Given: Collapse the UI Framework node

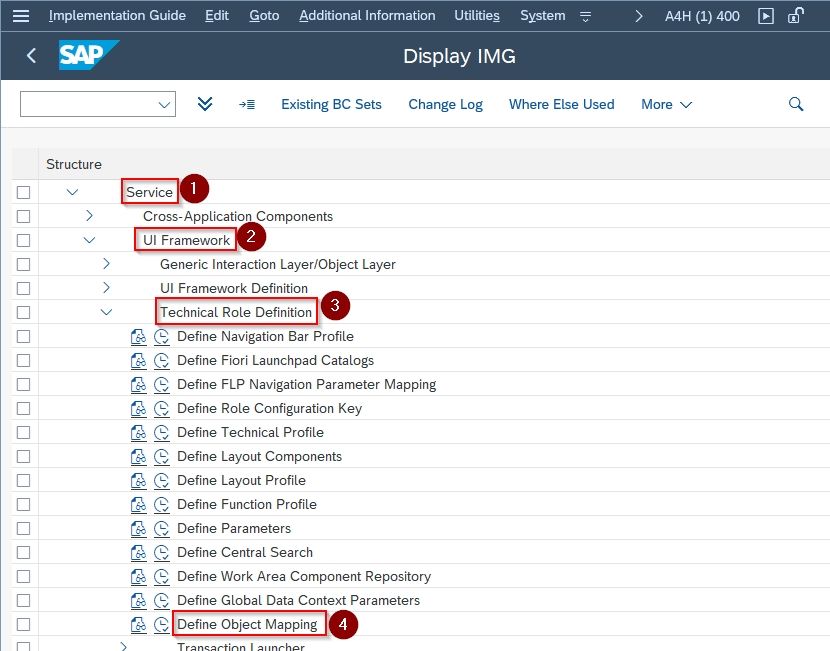Looking at the screenshot, I should (x=89, y=240).
